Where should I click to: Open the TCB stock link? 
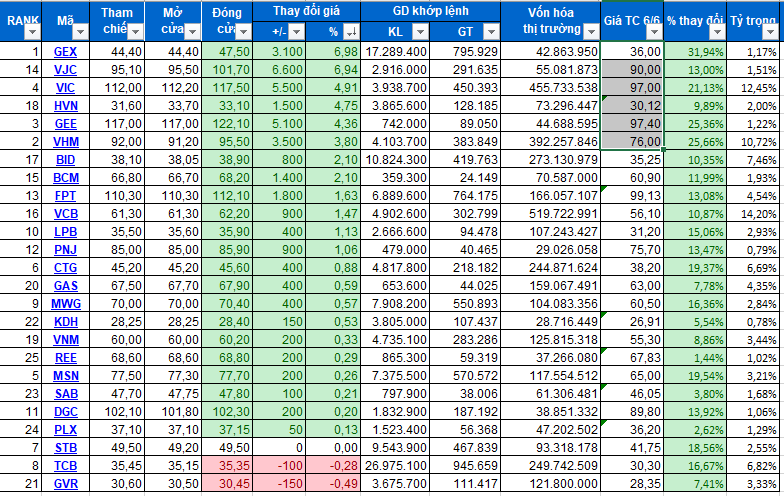[66, 466]
